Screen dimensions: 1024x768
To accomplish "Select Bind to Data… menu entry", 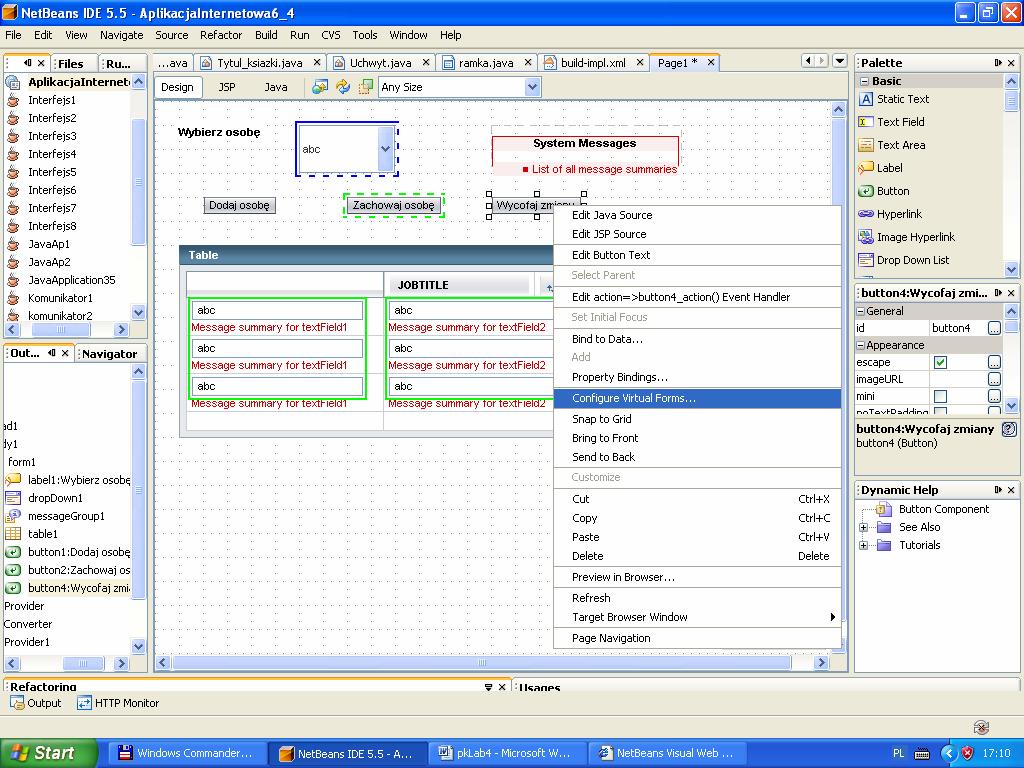I will coord(697,339).
